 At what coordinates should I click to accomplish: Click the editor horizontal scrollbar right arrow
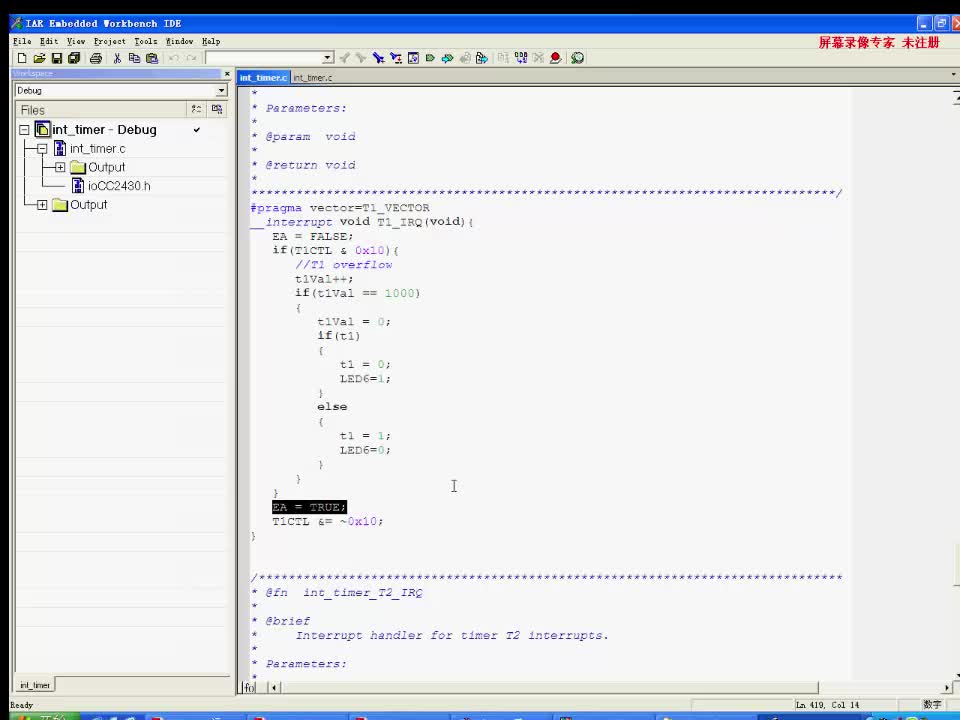pos(947,688)
